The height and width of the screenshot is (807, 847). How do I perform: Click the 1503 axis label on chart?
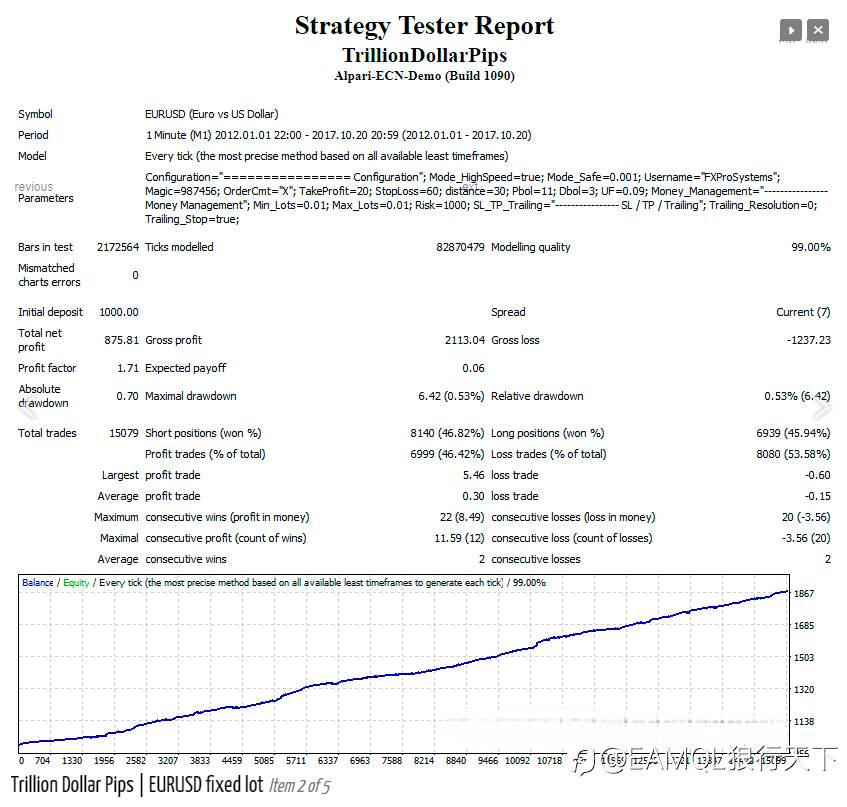point(804,657)
